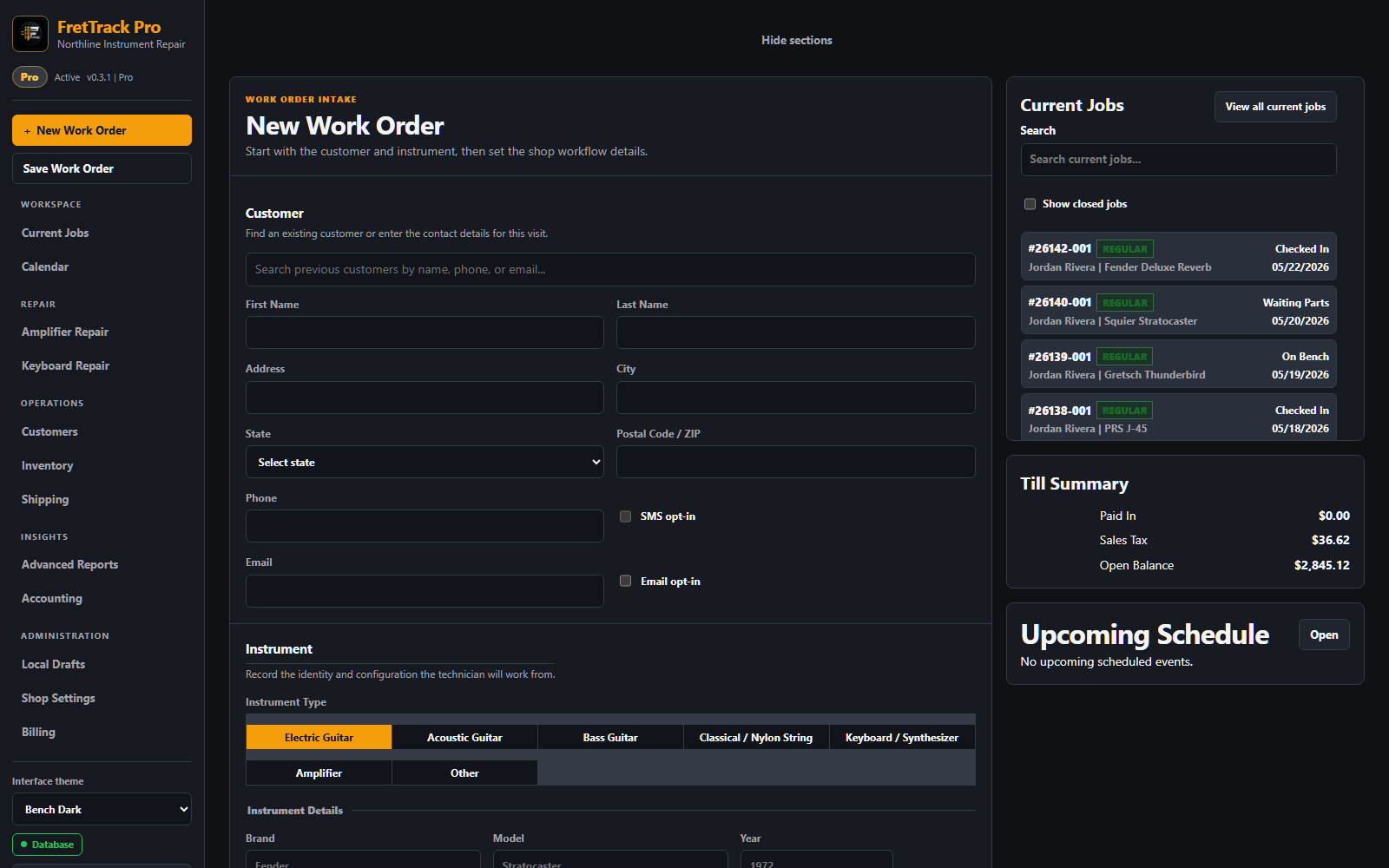Open Customers page
This screenshot has height=868, width=1389.
(49, 431)
